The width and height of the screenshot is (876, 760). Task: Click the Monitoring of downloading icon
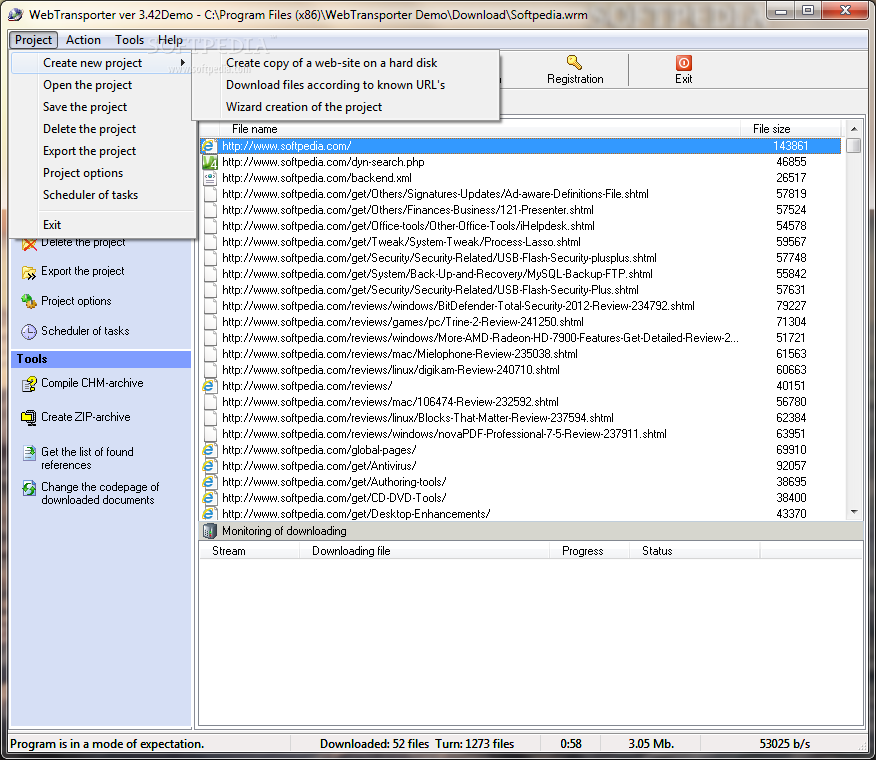point(210,531)
